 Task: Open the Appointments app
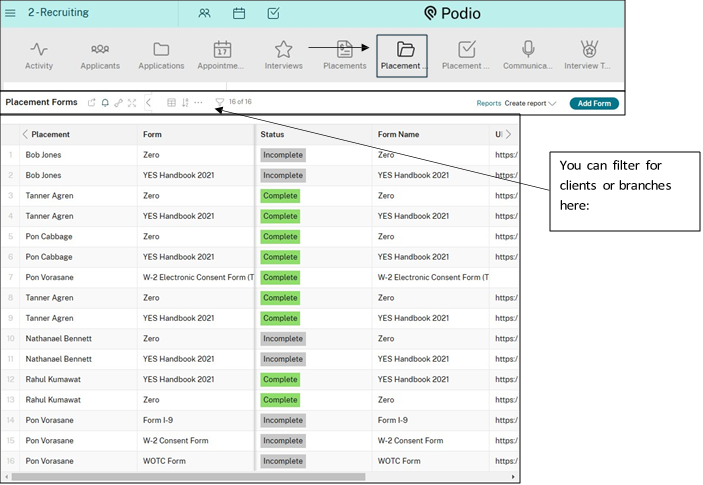[x=221, y=56]
